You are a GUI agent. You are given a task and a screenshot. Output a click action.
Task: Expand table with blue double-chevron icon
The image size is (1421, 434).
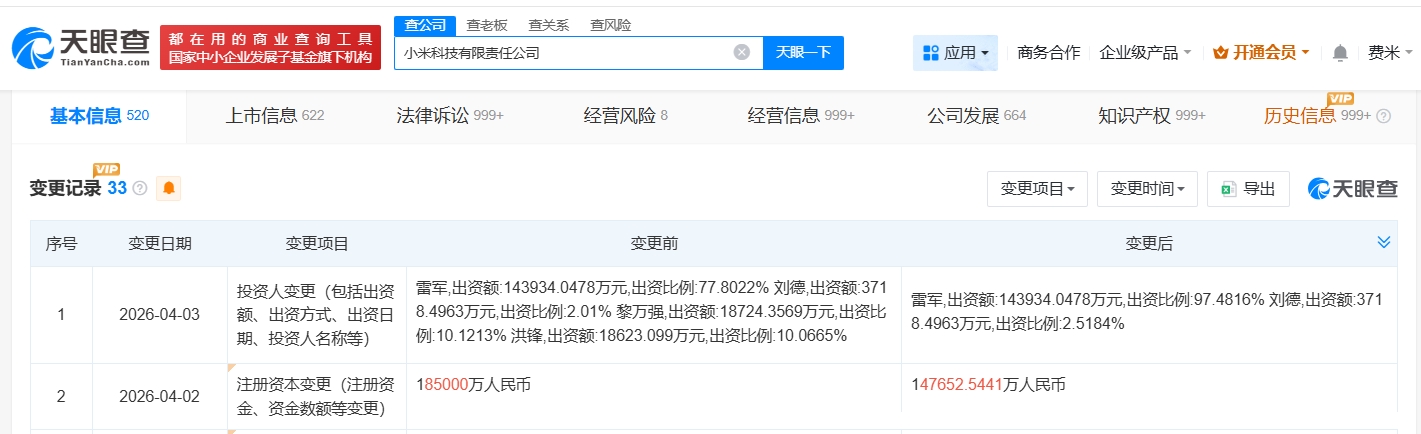pos(1384,242)
